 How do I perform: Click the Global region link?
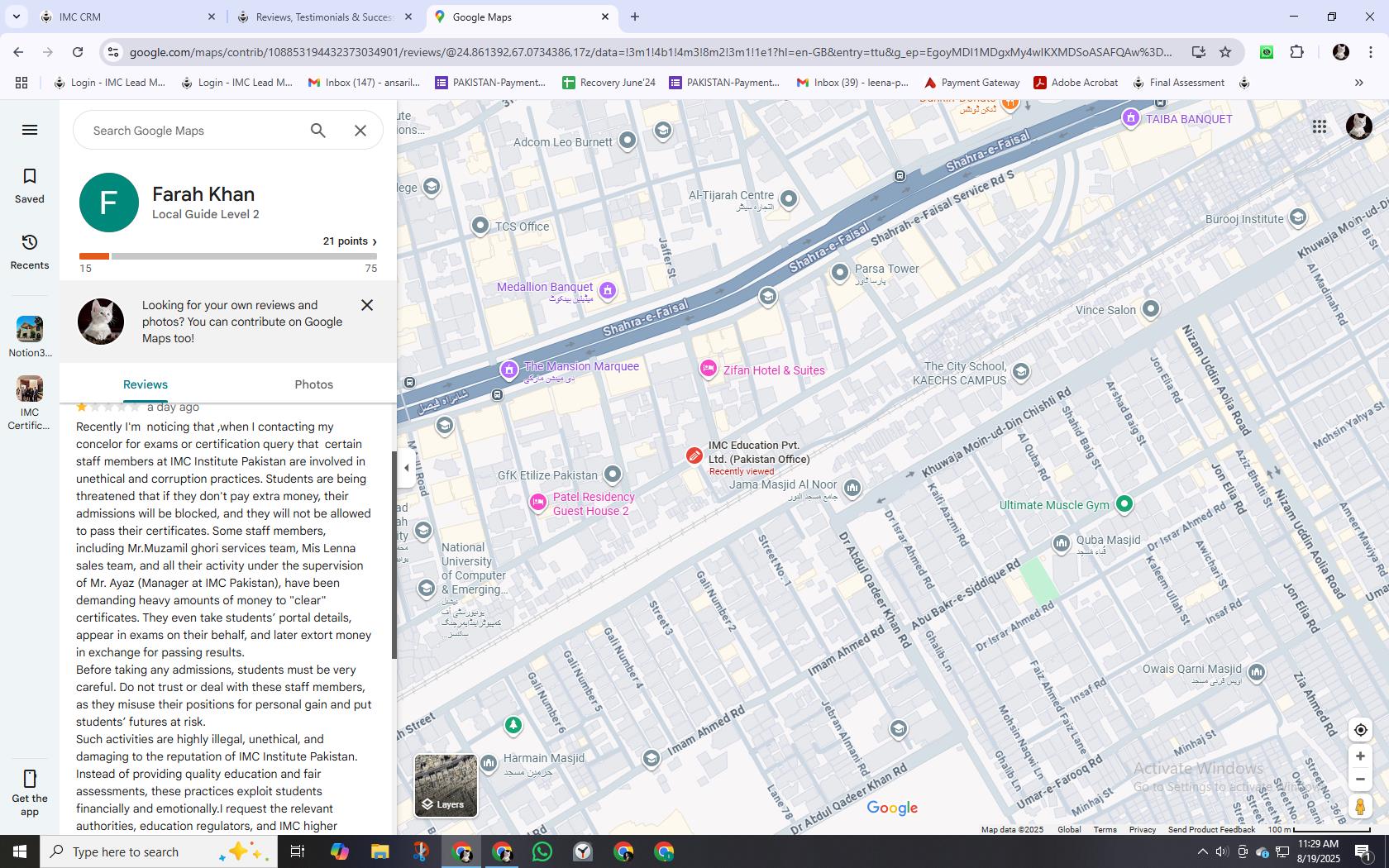[1069, 829]
